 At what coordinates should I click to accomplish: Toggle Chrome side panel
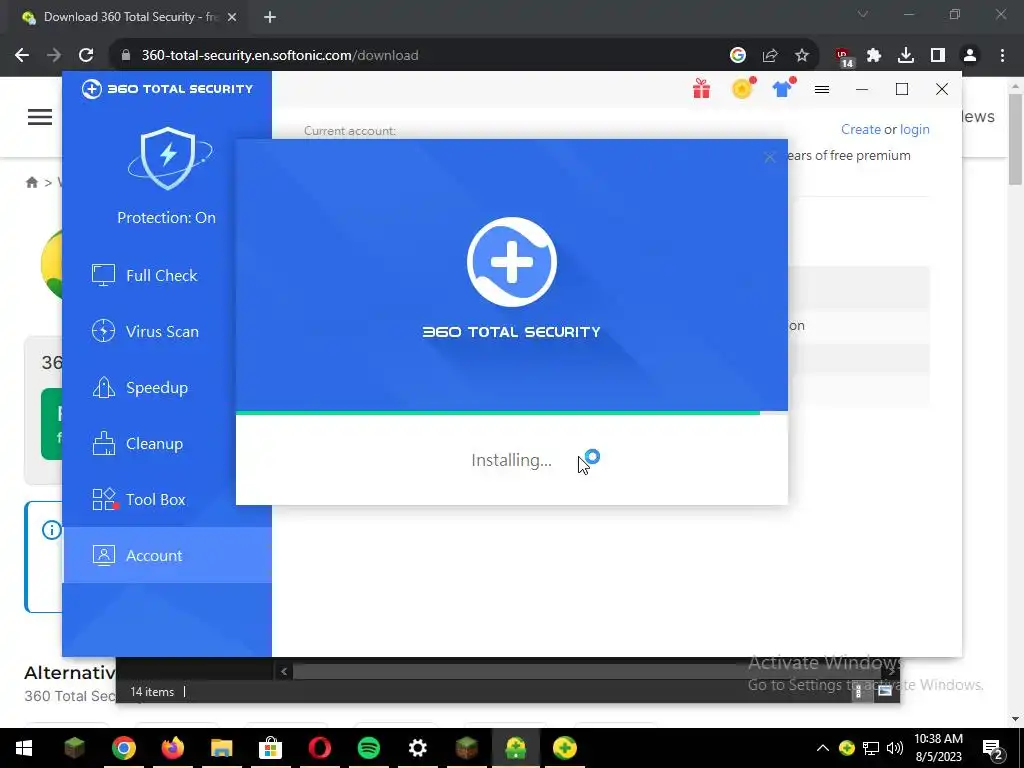point(938,56)
